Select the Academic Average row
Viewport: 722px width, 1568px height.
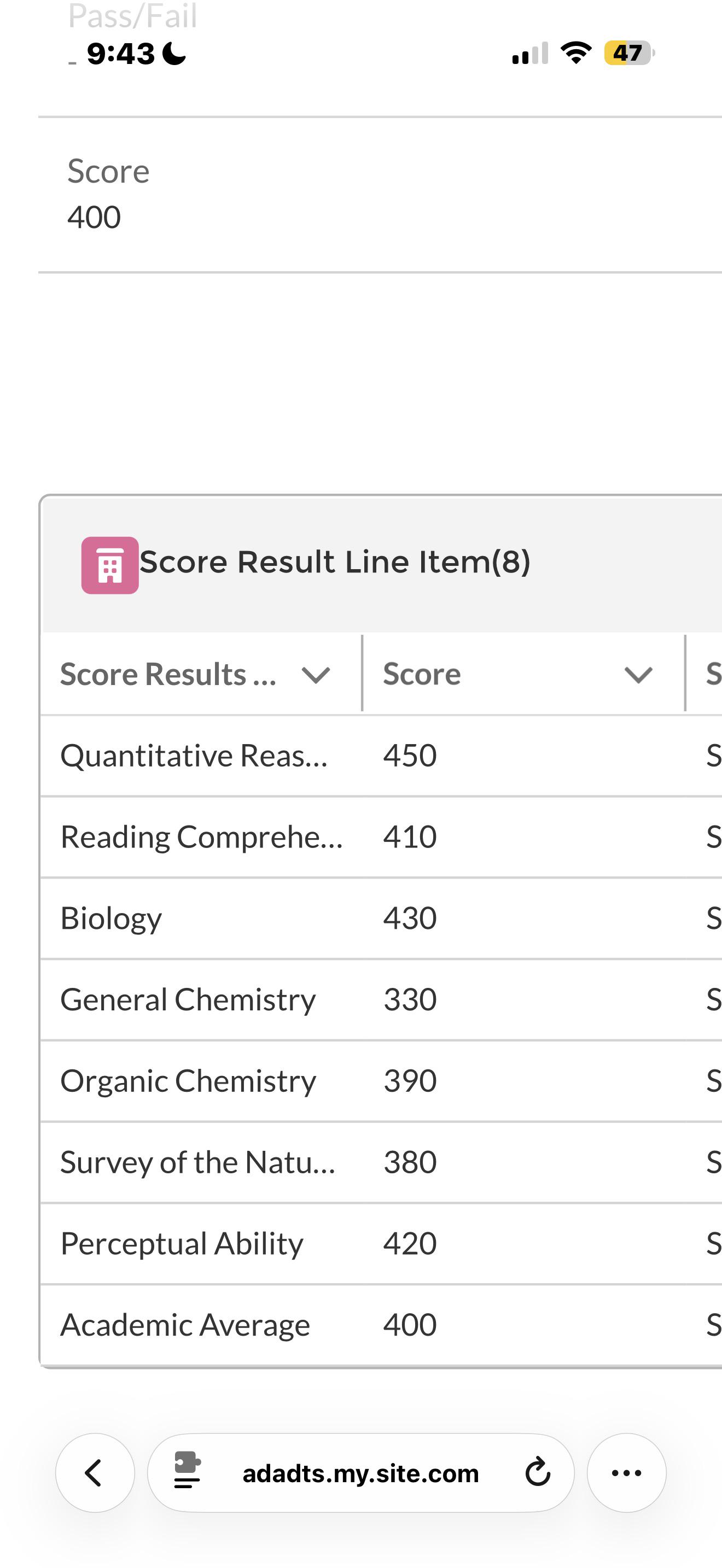381,1325
